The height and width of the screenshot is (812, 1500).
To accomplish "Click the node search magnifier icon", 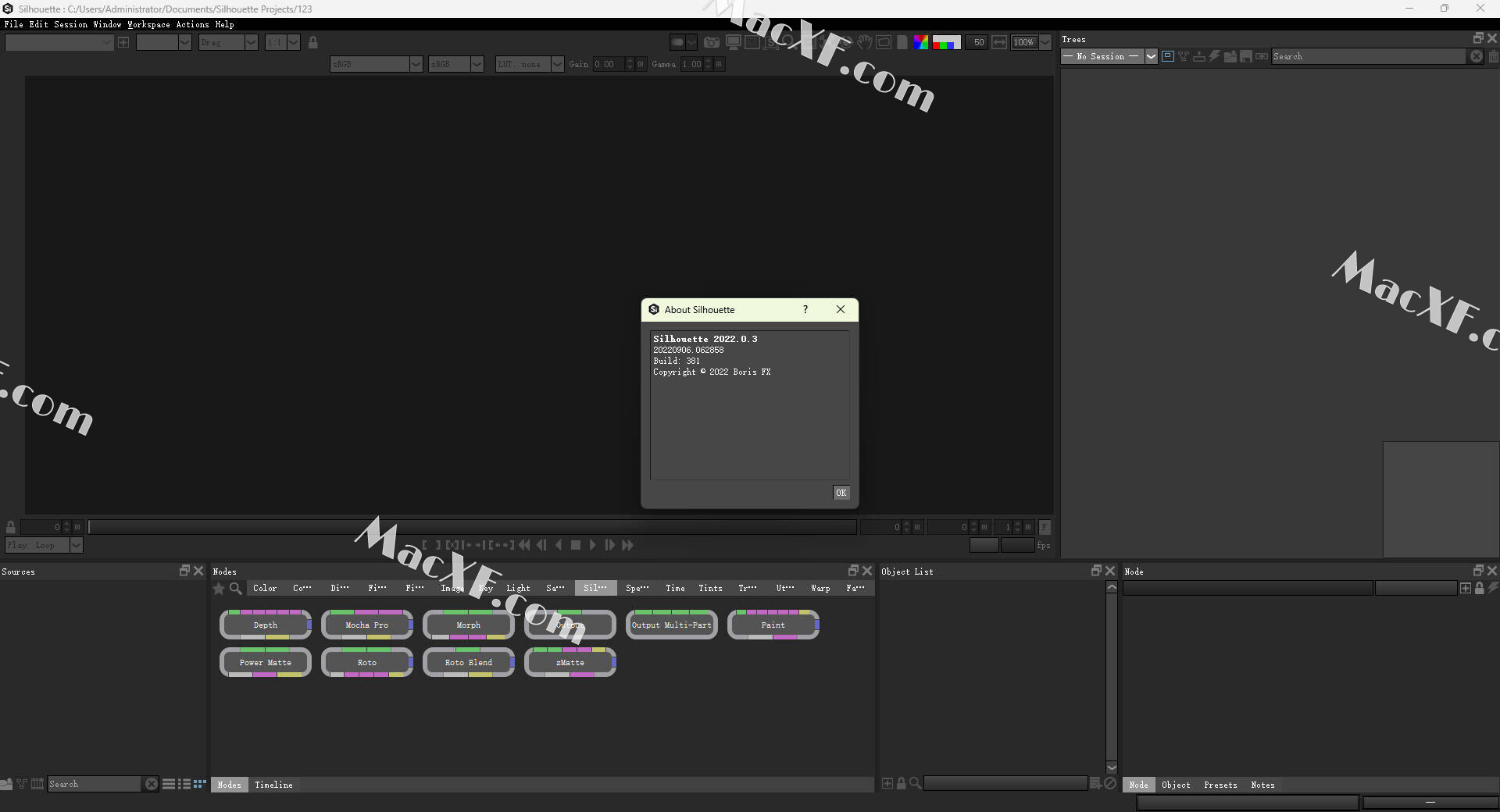I will pos(235,588).
